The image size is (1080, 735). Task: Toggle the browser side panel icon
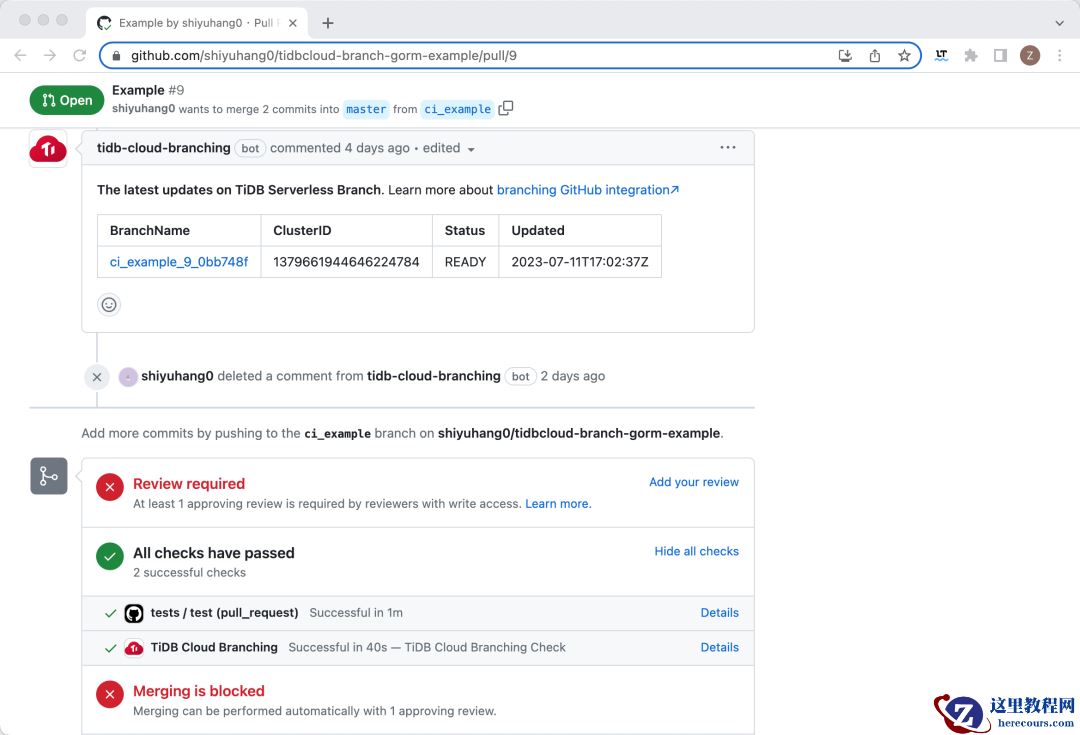[x=1000, y=56]
